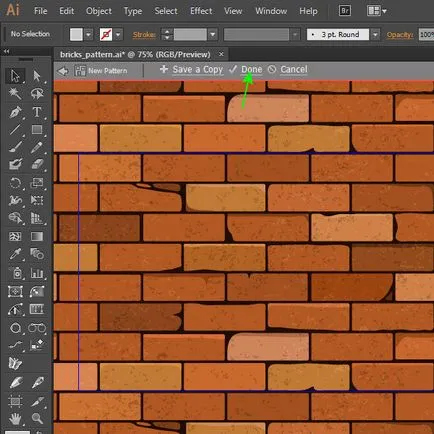Viewport: 434px width, 434px height.
Task: Choose the Free Transform tool
Action: 37,200
